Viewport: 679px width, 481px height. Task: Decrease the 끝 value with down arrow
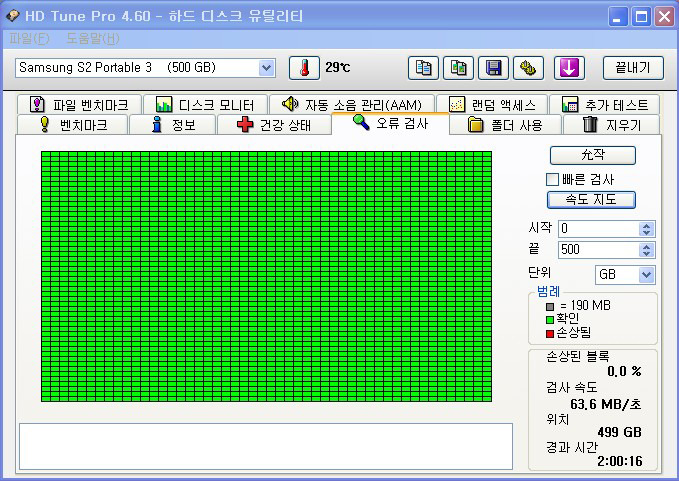647,254
